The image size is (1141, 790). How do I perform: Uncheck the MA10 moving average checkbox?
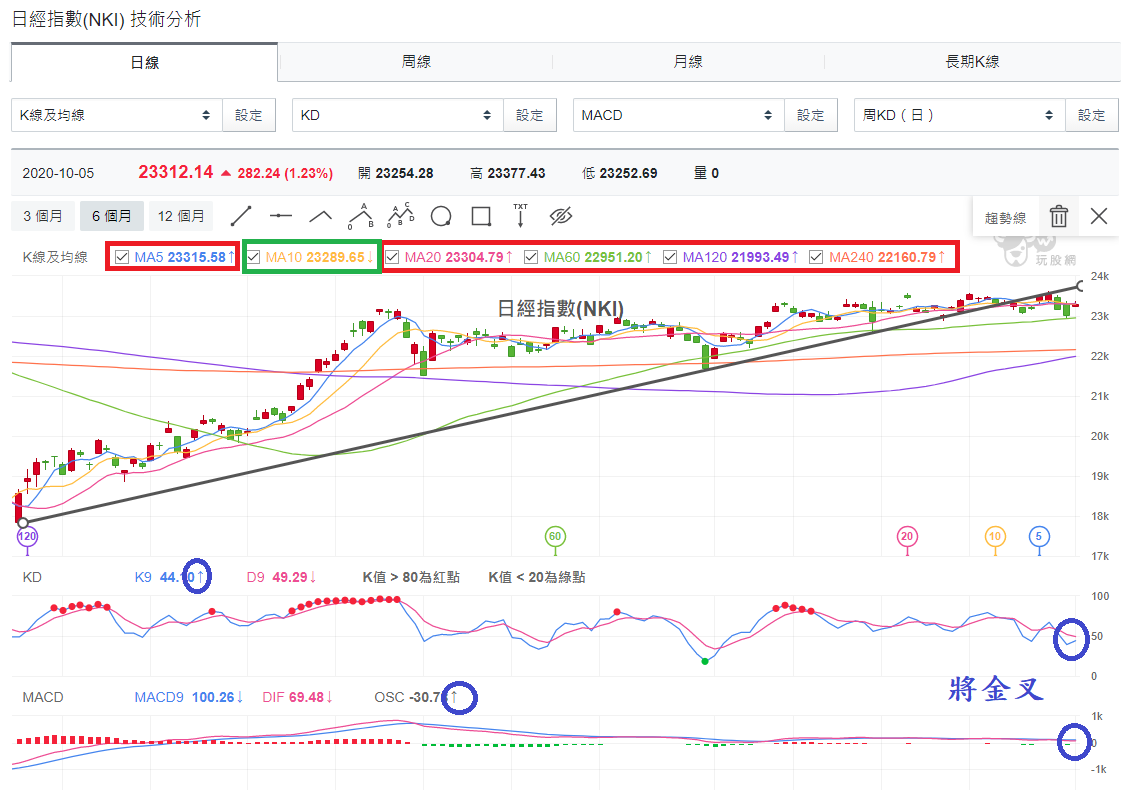point(253,257)
